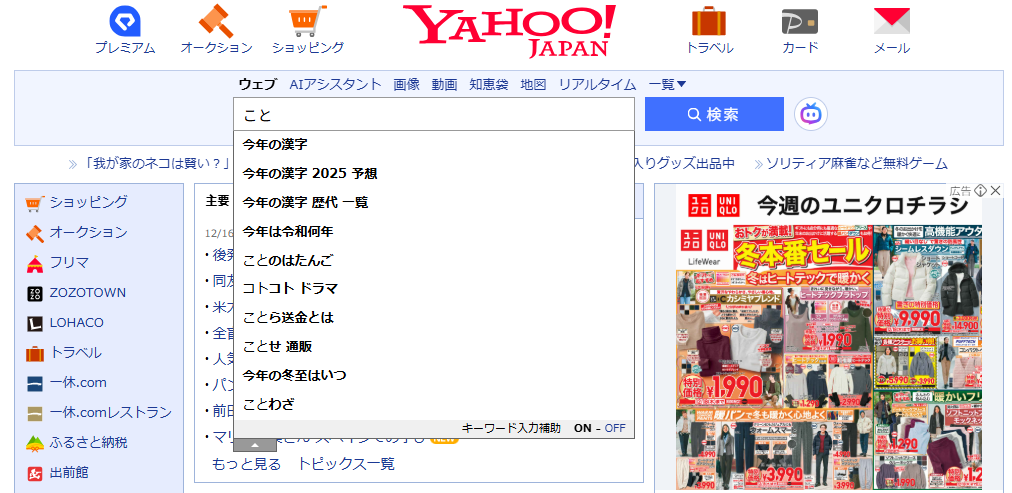Click sidebar オークション gavel icon
This screenshot has height=493, width=1012.
34,233
